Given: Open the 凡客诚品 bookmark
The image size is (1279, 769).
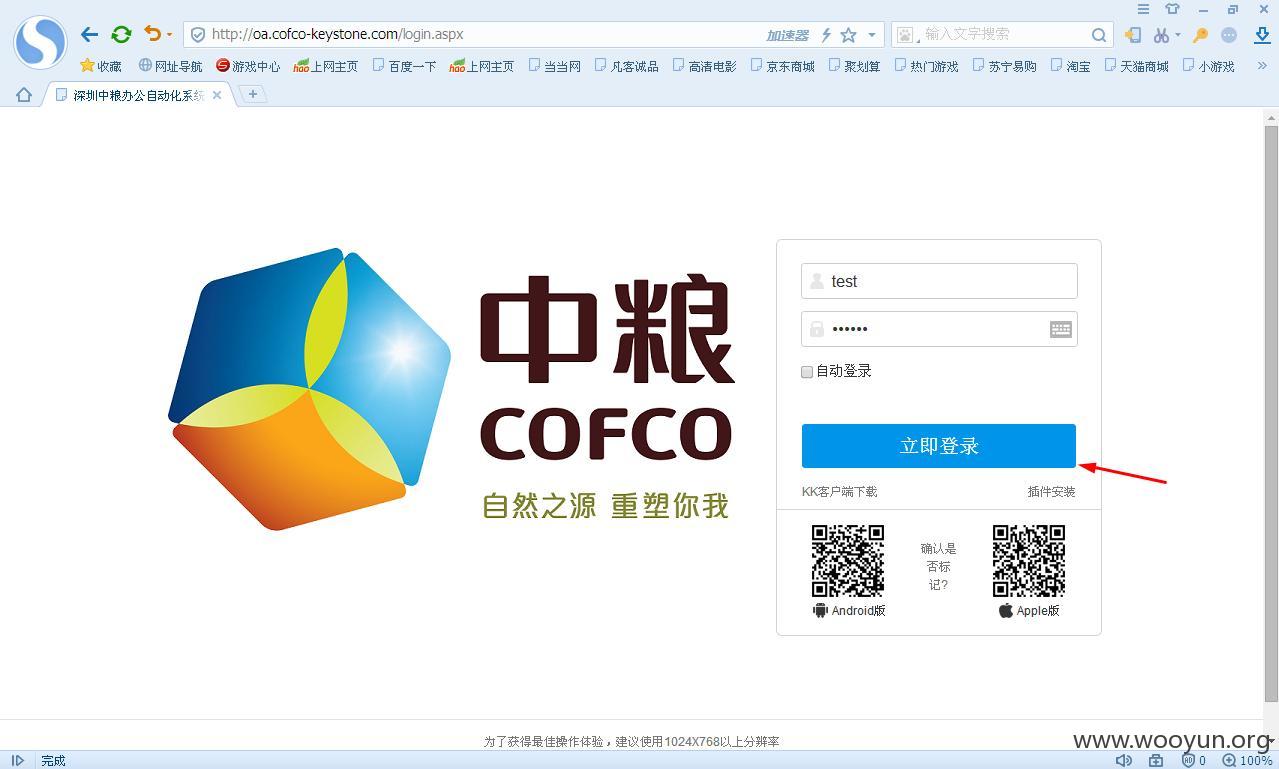Looking at the screenshot, I should pyautogui.click(x=626, y=66).
